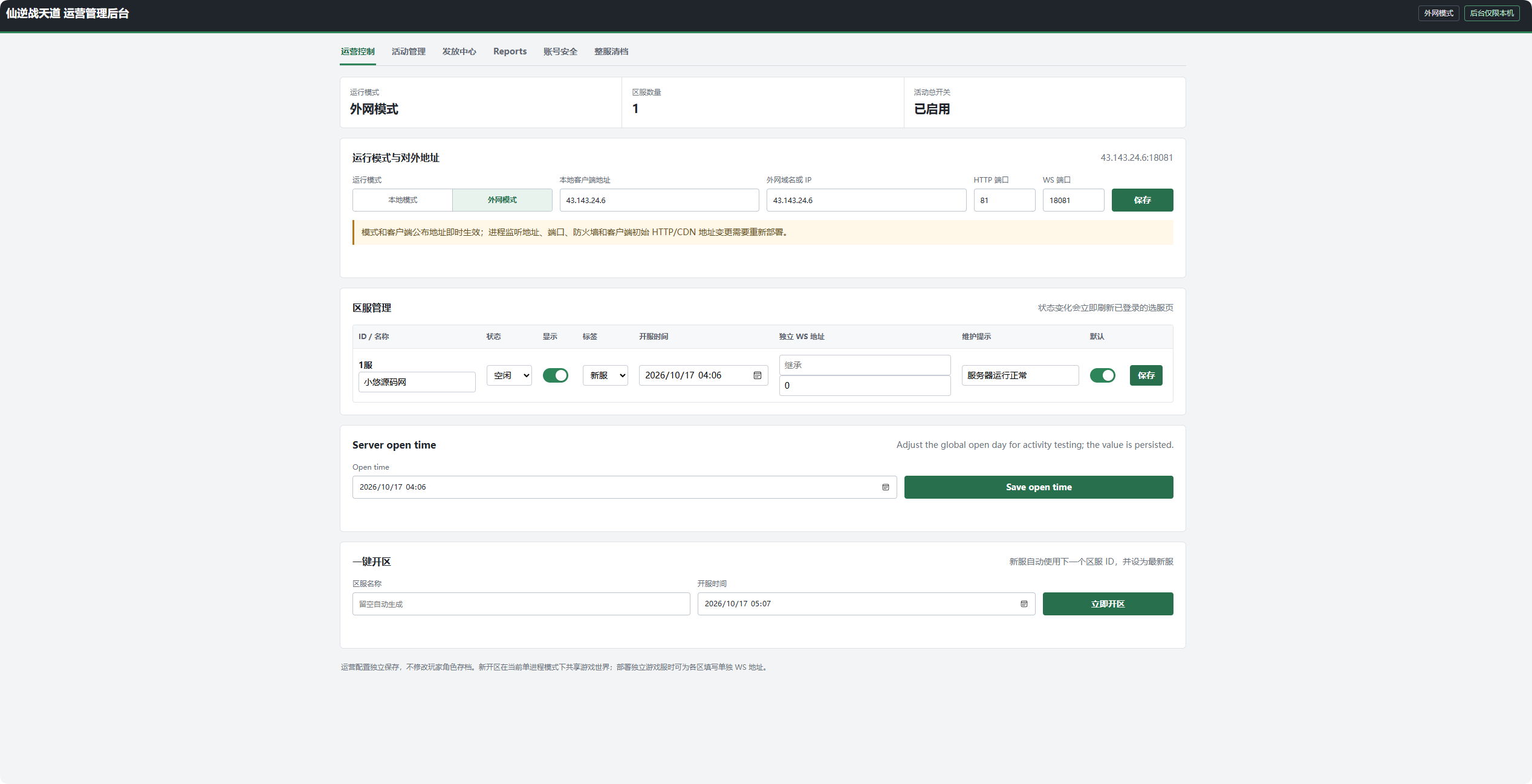Switch to 活动管理 tab
Image resolution: width=1532 pixels, height=784 pixels.
409,51
